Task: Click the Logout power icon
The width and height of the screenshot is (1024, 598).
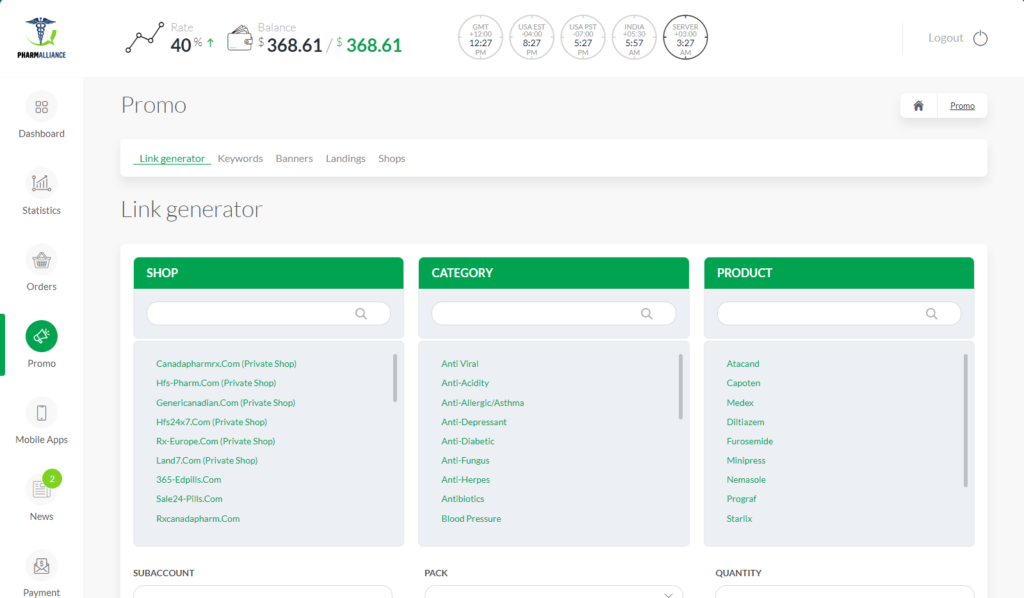Action: click(980, 38)
